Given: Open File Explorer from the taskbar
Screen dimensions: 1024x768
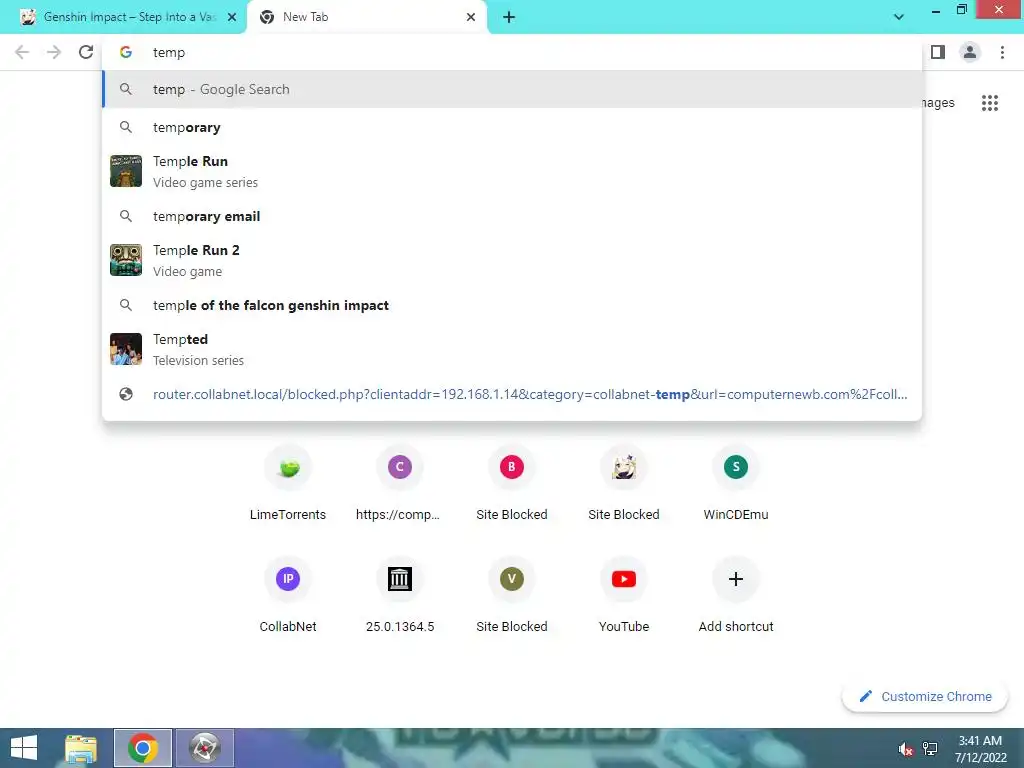Looking at the screenshot, I should coord(81,748).
